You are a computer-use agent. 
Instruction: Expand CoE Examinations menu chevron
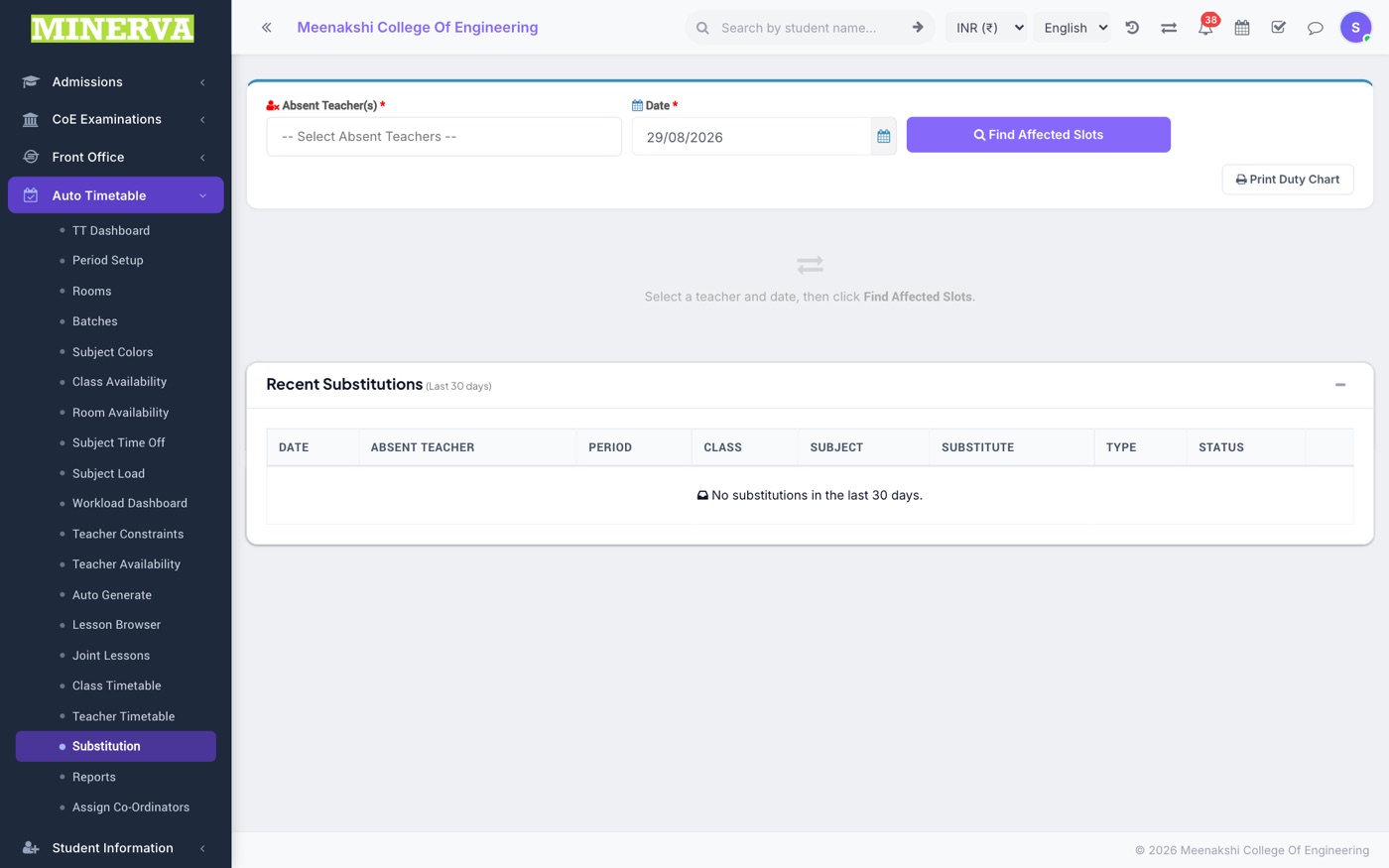coord(202,120)
